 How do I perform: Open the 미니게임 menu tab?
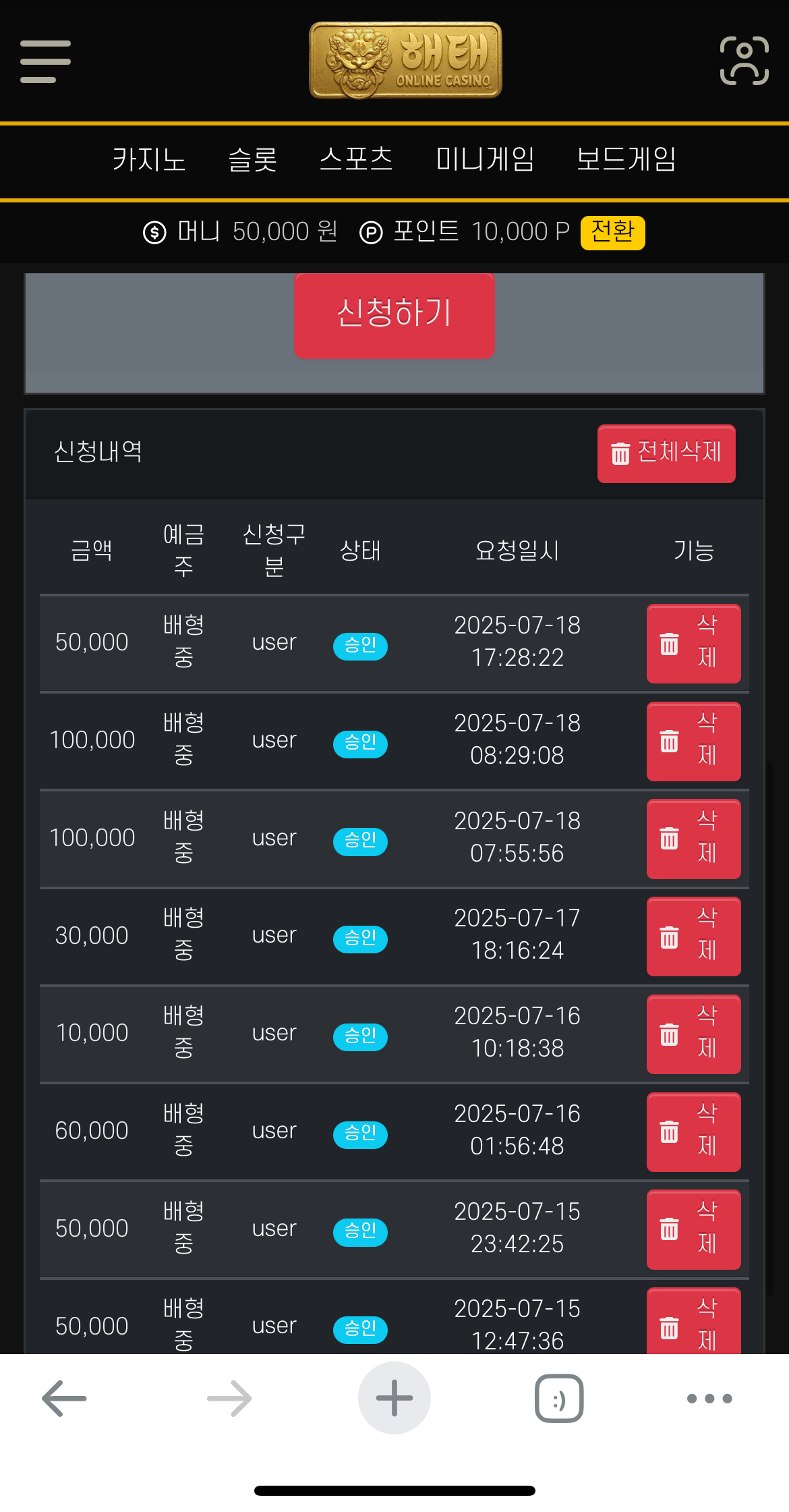[485, 160]
